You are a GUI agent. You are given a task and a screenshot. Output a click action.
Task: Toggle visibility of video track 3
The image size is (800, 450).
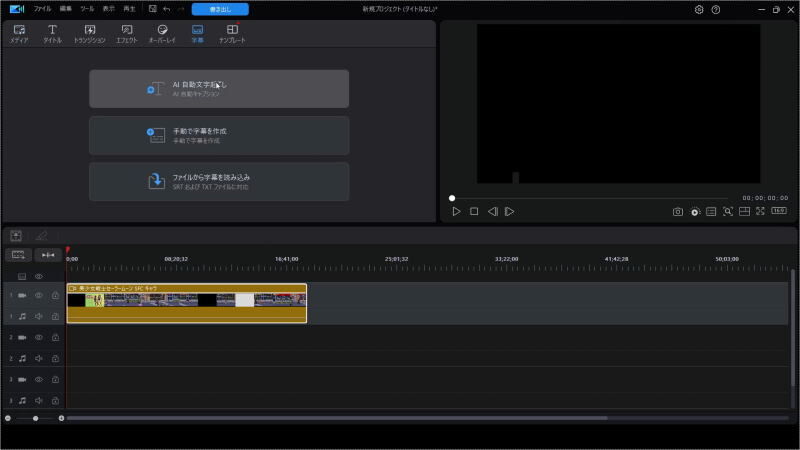[x=39, y=380]
